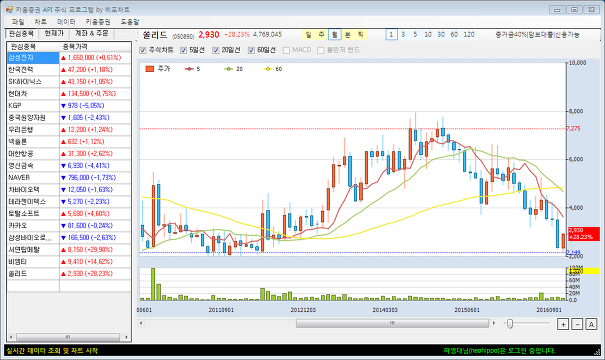This screenshot has width=605, height=360.
Task: Select the 영신금속 watchlist row
Action: coord(69,166)
